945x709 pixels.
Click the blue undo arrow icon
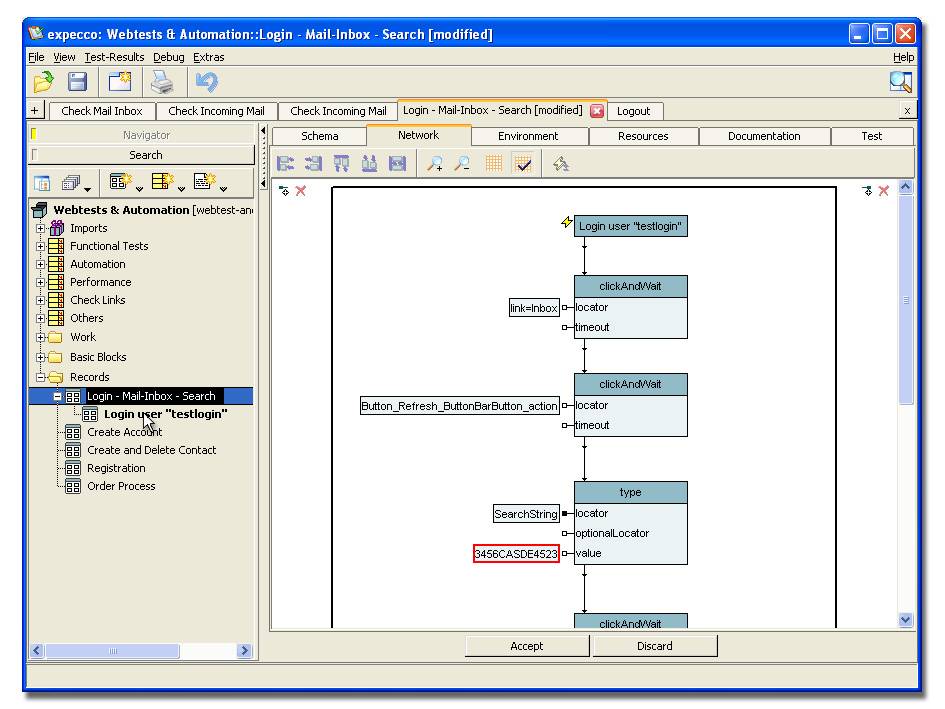point(206,82)
